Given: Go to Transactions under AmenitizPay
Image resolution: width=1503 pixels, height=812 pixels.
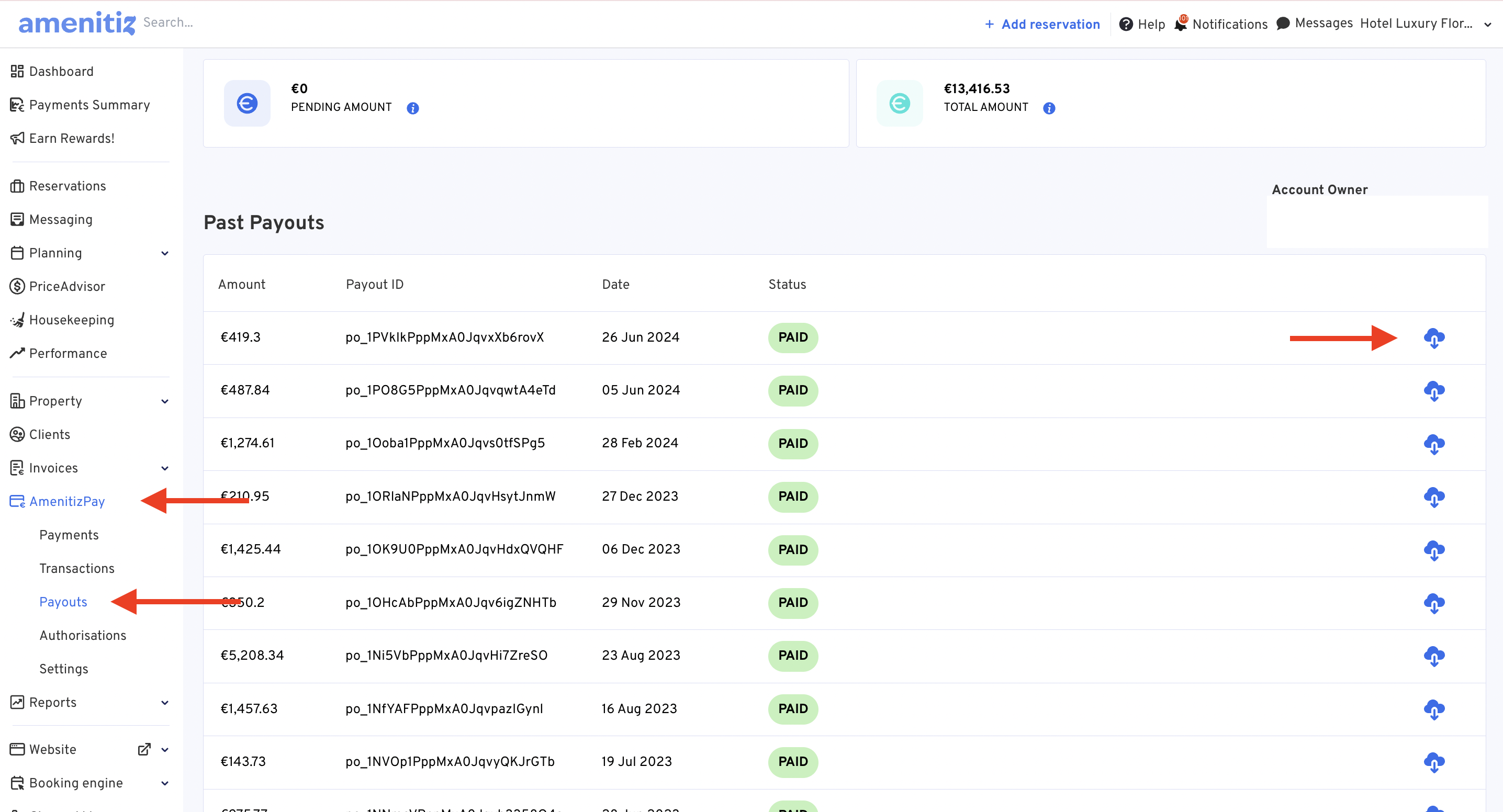Looking at the screenshot, I should point(76,569).
